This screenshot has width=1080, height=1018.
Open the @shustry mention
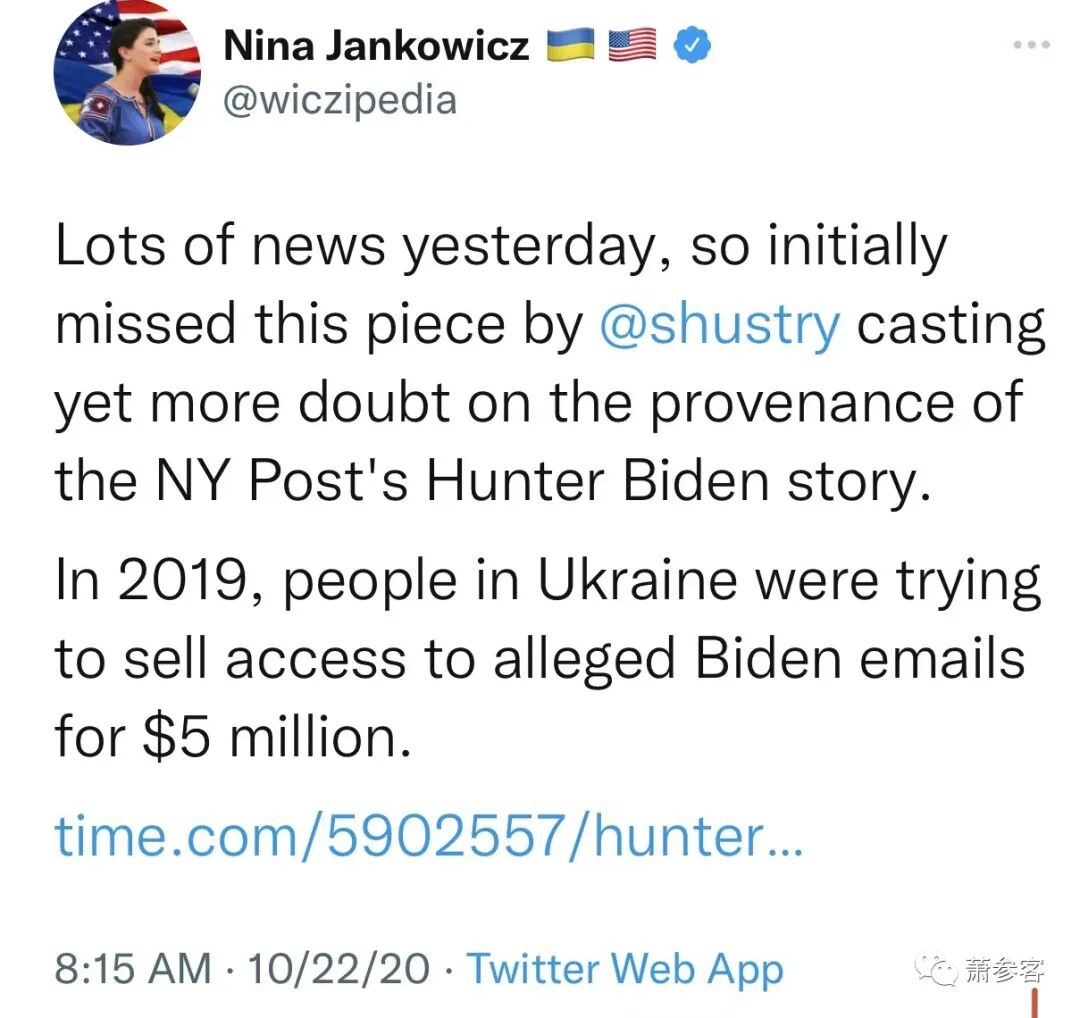click(719, 325)
